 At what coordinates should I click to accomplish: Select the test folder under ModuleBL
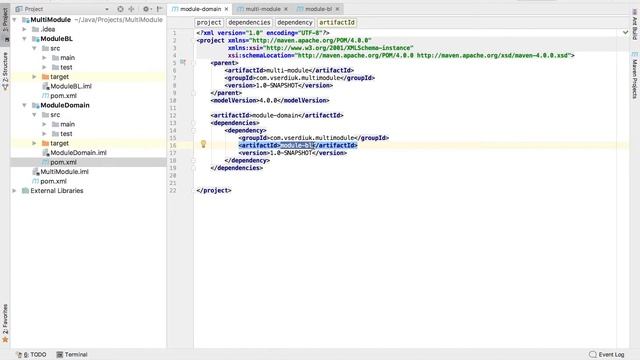pyautogui.click(x=66, y=67)
